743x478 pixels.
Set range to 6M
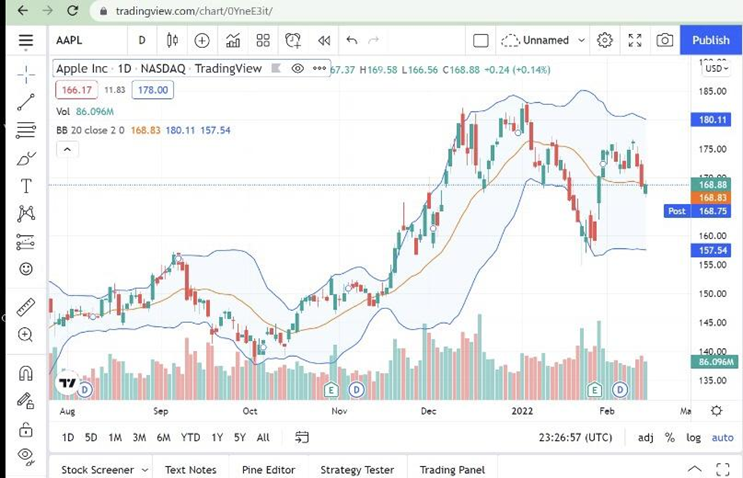point(163,437)
